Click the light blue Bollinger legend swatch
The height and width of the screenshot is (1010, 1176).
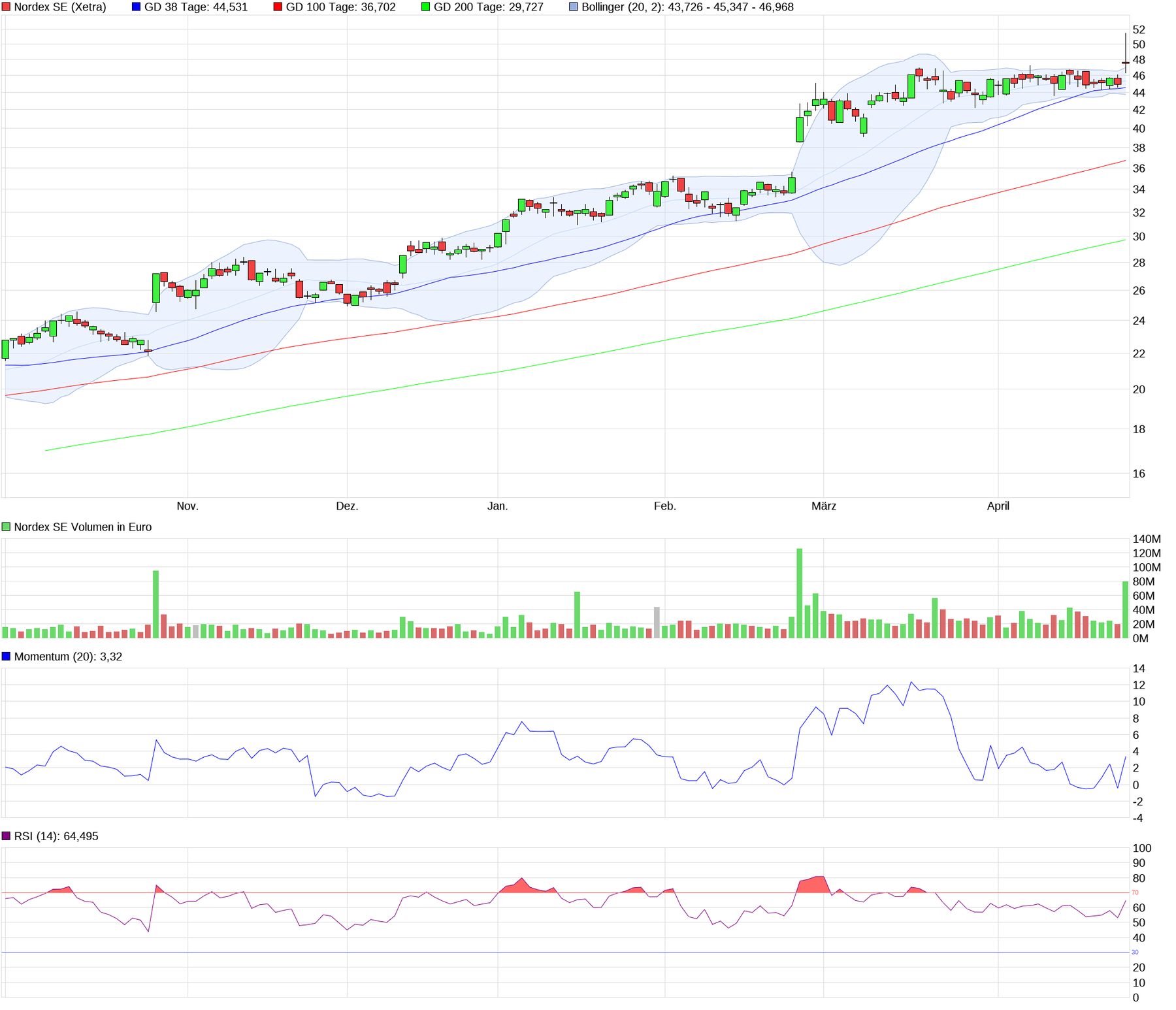click(x=574, y=7)
